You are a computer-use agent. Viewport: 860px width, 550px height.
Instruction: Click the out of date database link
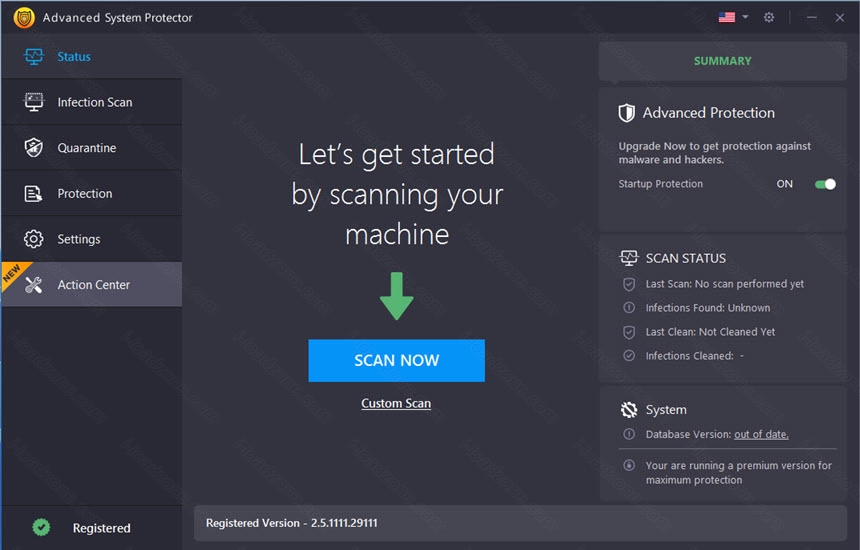point(761,434)
